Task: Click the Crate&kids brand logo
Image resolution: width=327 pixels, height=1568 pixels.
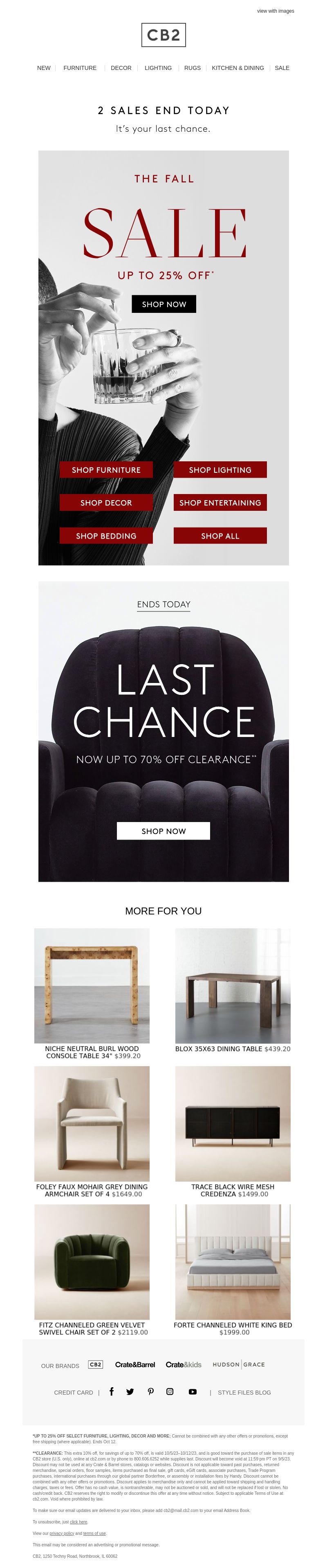Action: [x=184, y=1364]
